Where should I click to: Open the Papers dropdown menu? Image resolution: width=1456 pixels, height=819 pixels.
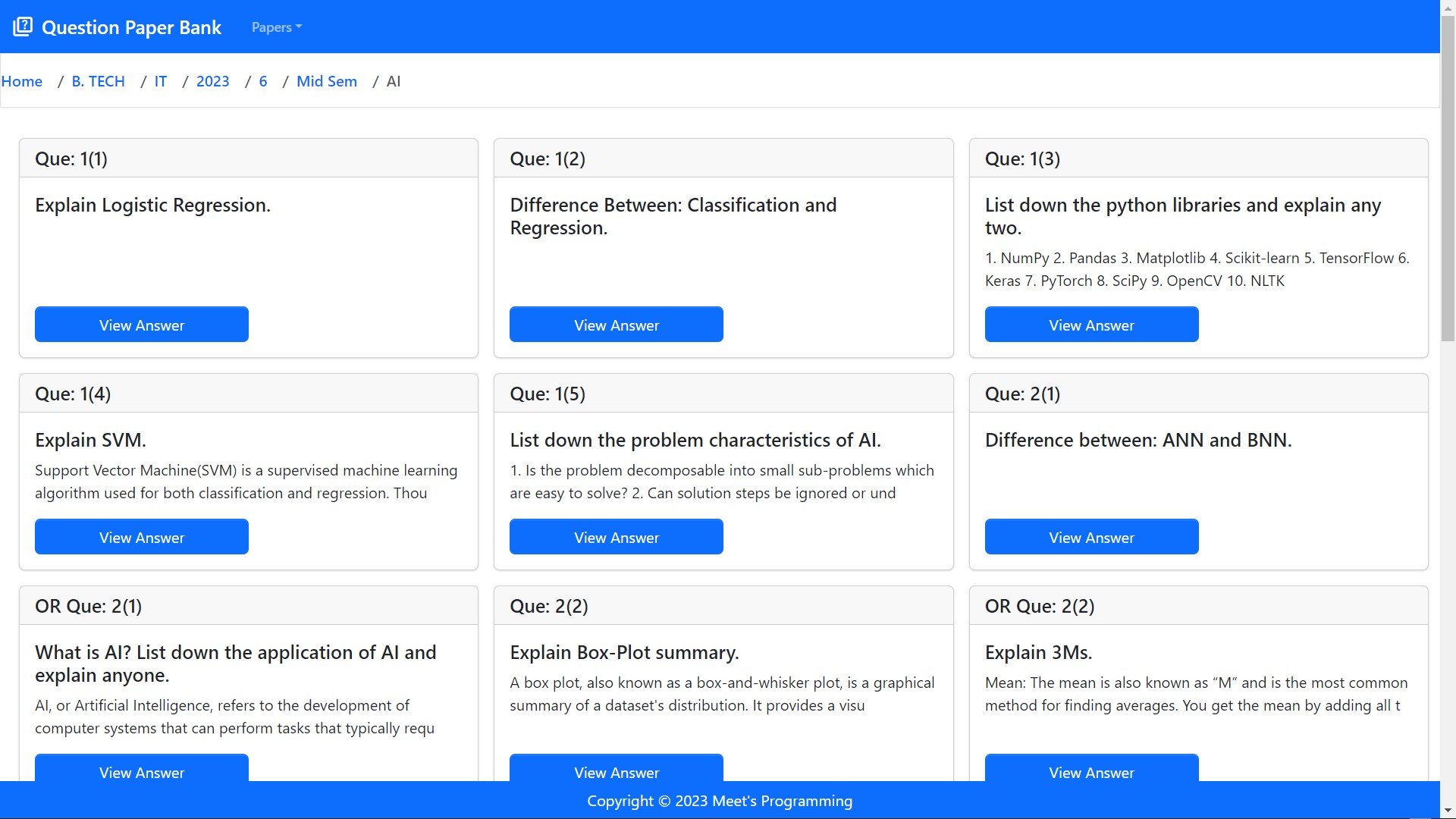click(x=276, y=27)
